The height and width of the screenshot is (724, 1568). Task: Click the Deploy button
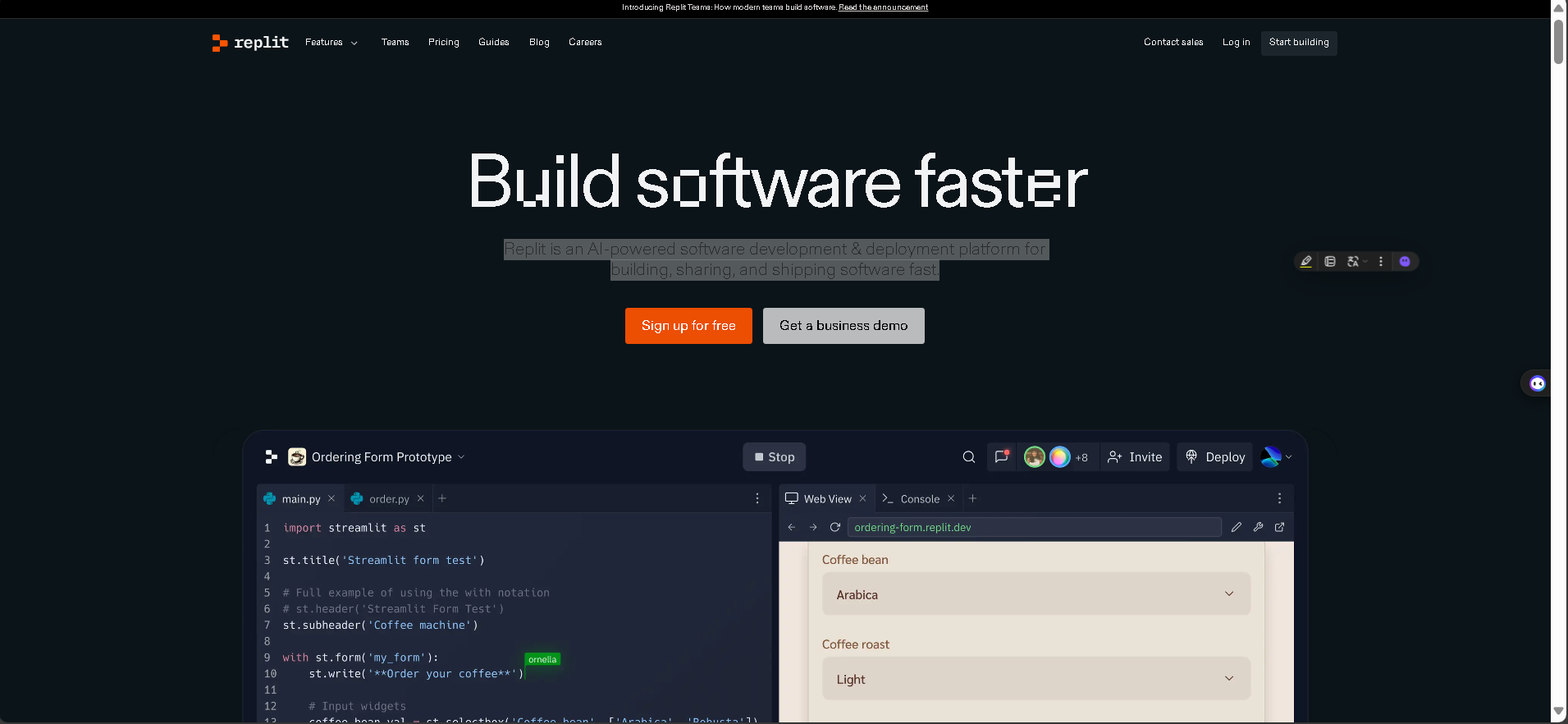pyautogui.click(x=1215, y=457)
